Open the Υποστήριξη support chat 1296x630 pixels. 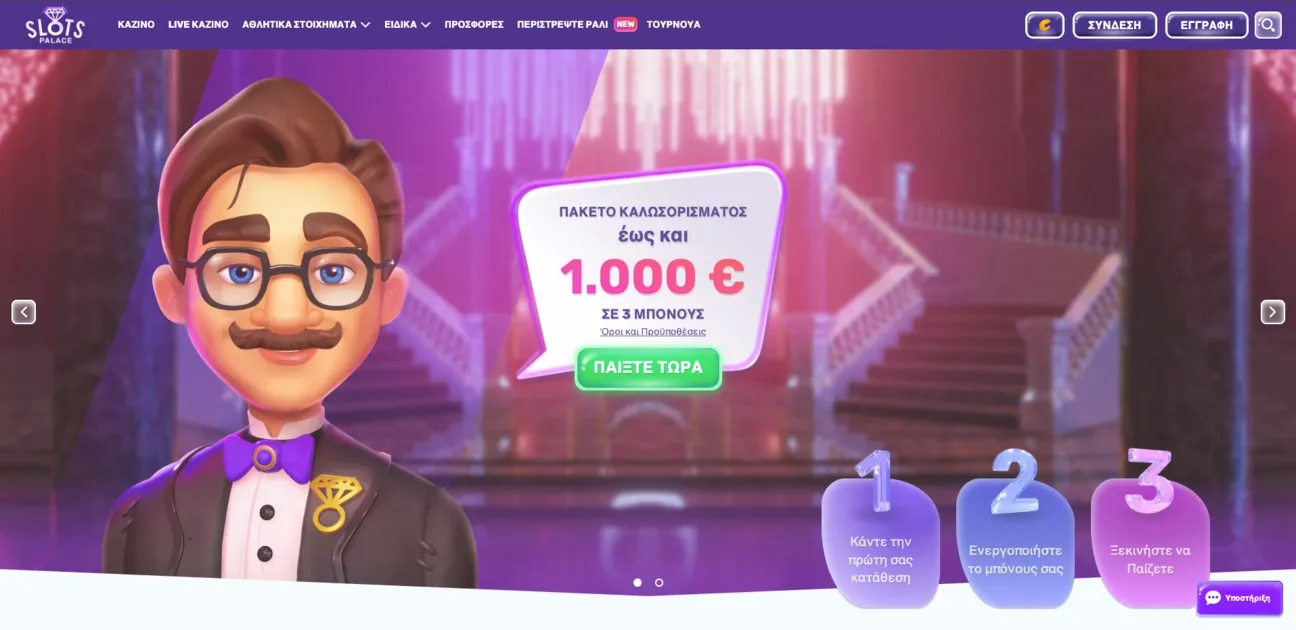click(x=1239, y=598)
